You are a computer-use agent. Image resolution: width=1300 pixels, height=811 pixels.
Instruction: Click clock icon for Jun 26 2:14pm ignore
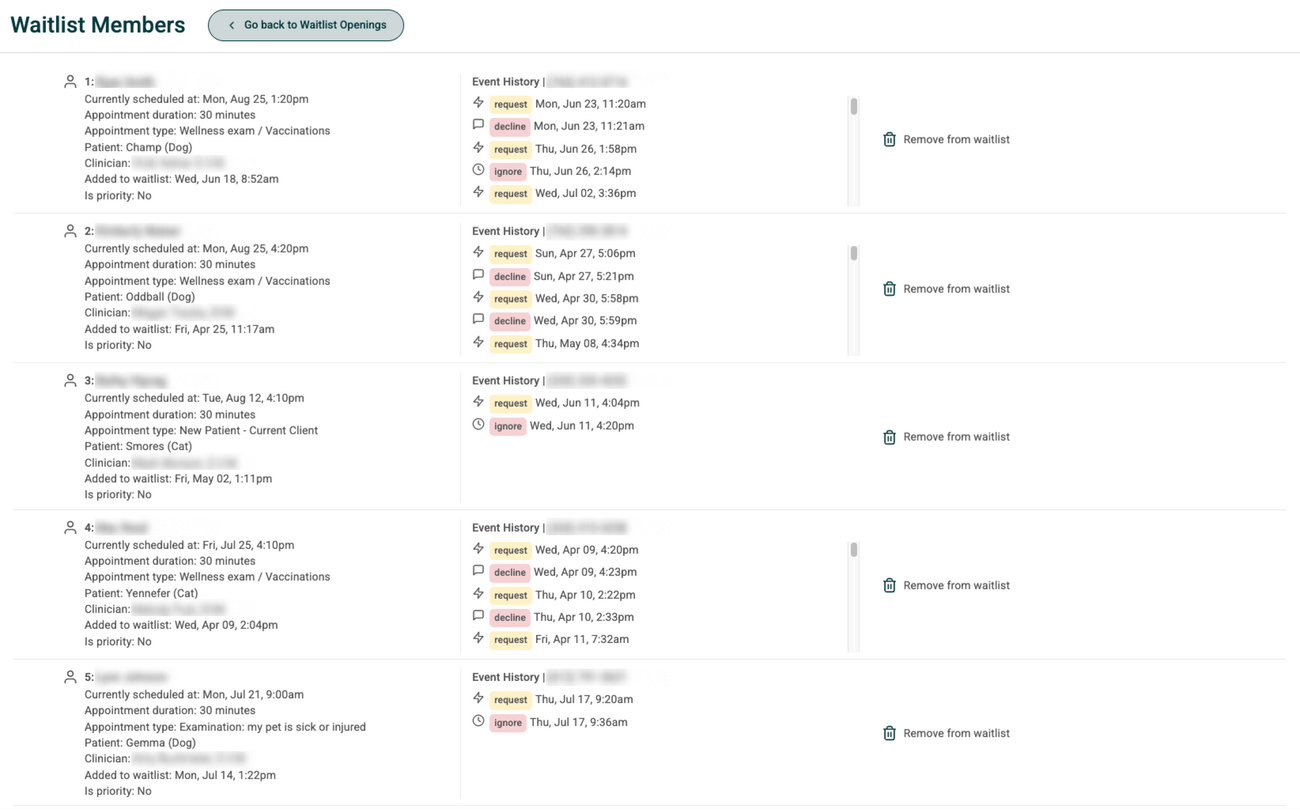pos(478,170)
